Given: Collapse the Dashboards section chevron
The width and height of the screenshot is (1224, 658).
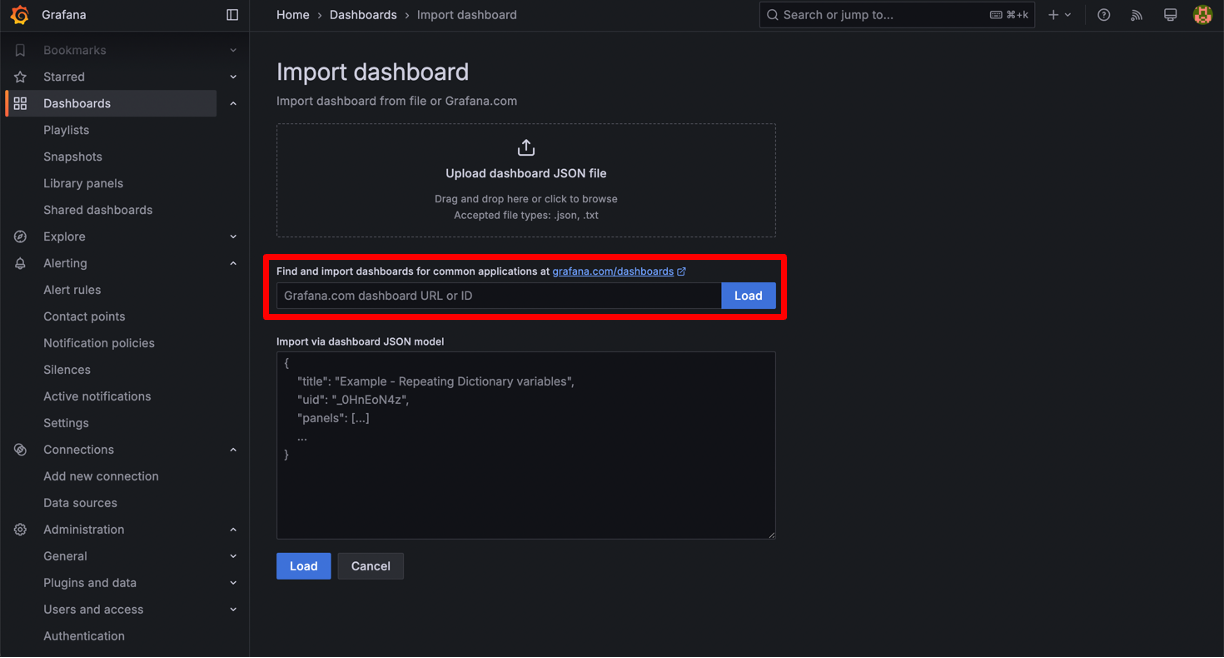Looking at the screenshot, I should tap(233, 103).
